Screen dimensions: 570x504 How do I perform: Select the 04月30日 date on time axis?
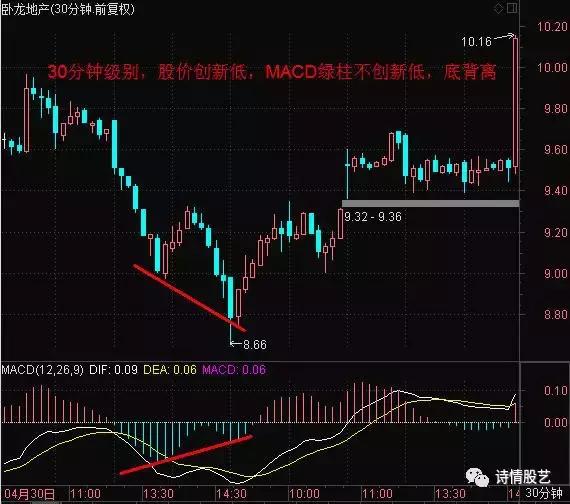point(29,494)
